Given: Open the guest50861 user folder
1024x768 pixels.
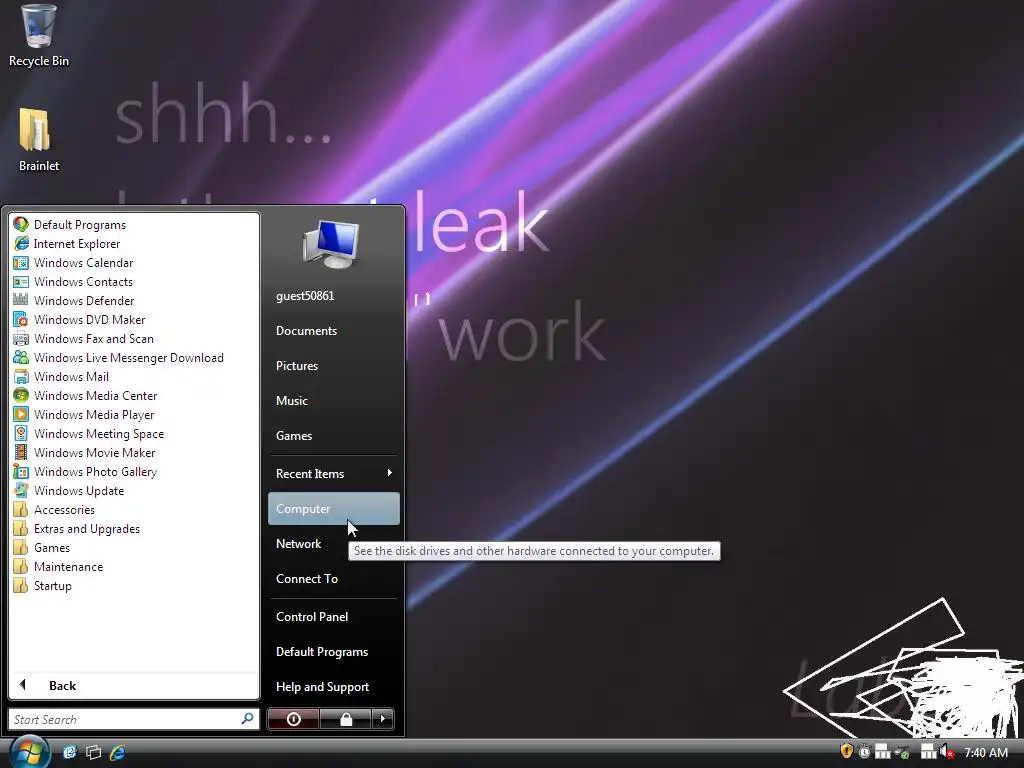Looking at the screenshot, I should pyautogui.click(x=333, y=296).
